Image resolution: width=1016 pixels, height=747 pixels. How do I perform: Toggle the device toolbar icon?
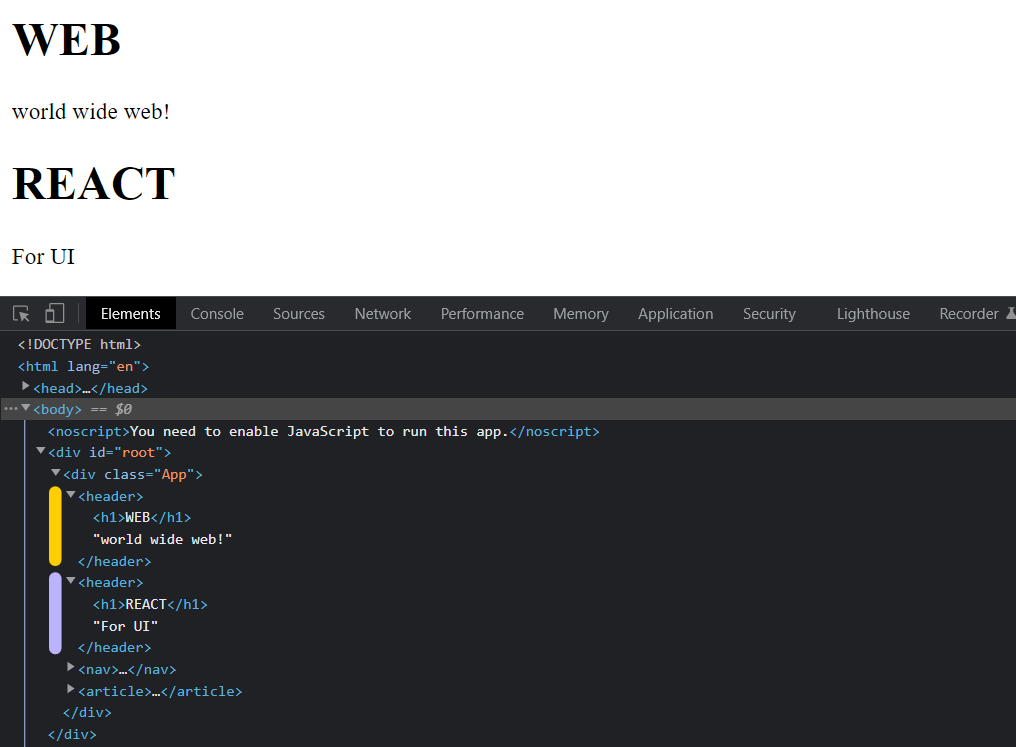tap(54, 314)
